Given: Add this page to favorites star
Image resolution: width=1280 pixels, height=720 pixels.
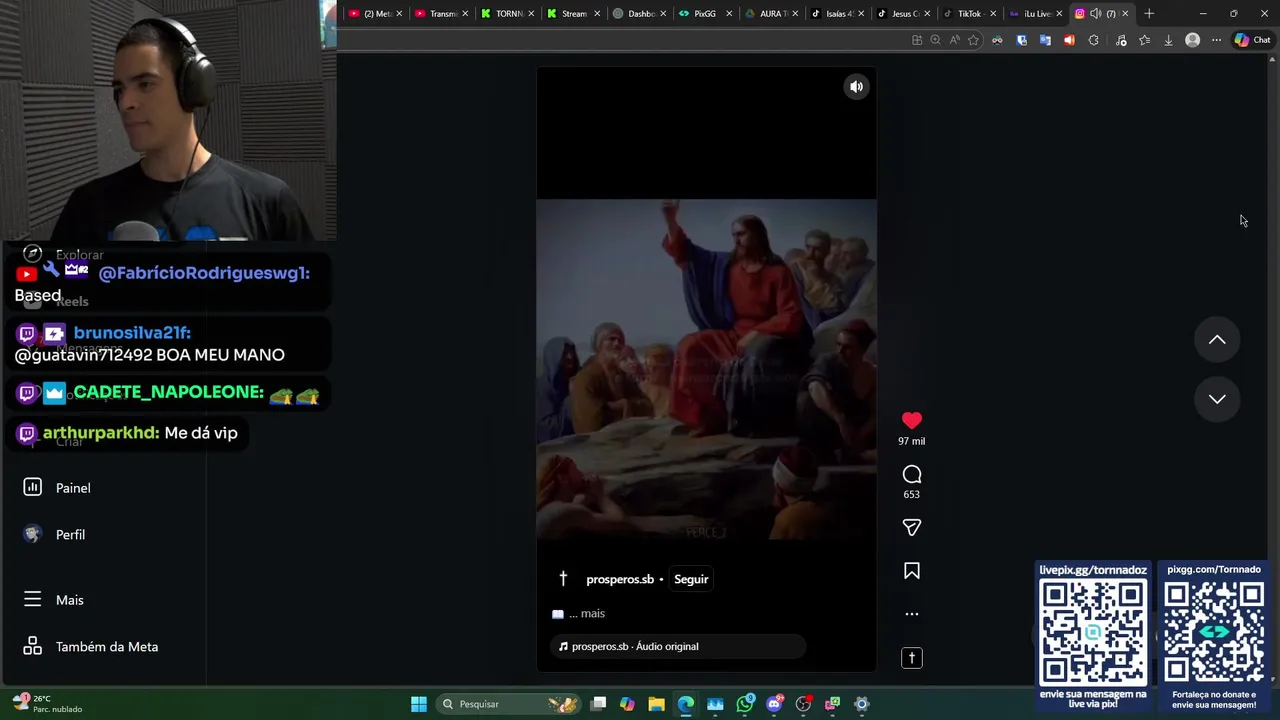Looking at the screenshot, I should (973, 40).
